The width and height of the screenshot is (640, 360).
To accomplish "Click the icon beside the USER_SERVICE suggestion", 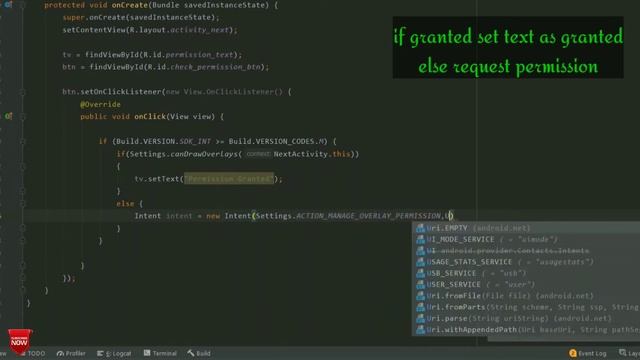I will pos(420,284).
